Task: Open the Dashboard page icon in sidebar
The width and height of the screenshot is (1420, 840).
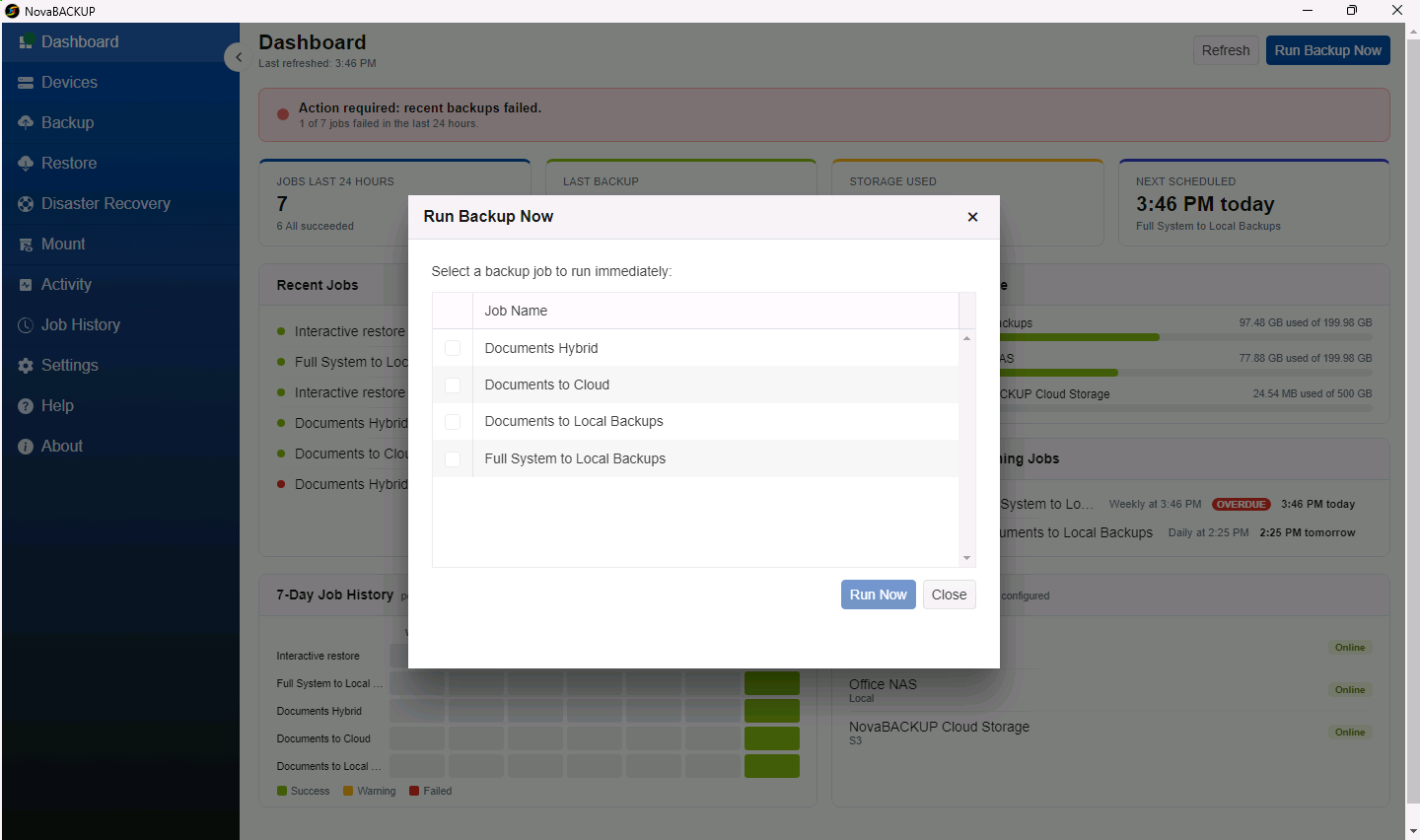Action: [26, 42]
